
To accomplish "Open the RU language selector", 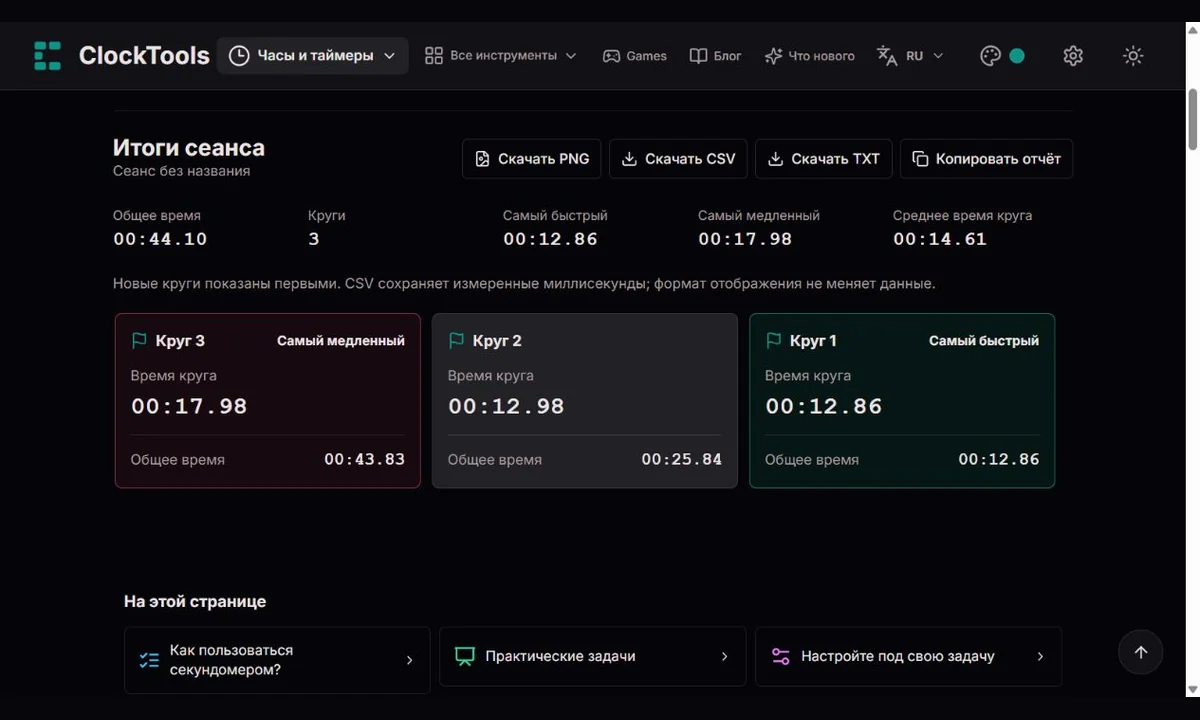I will pos(910,56).
